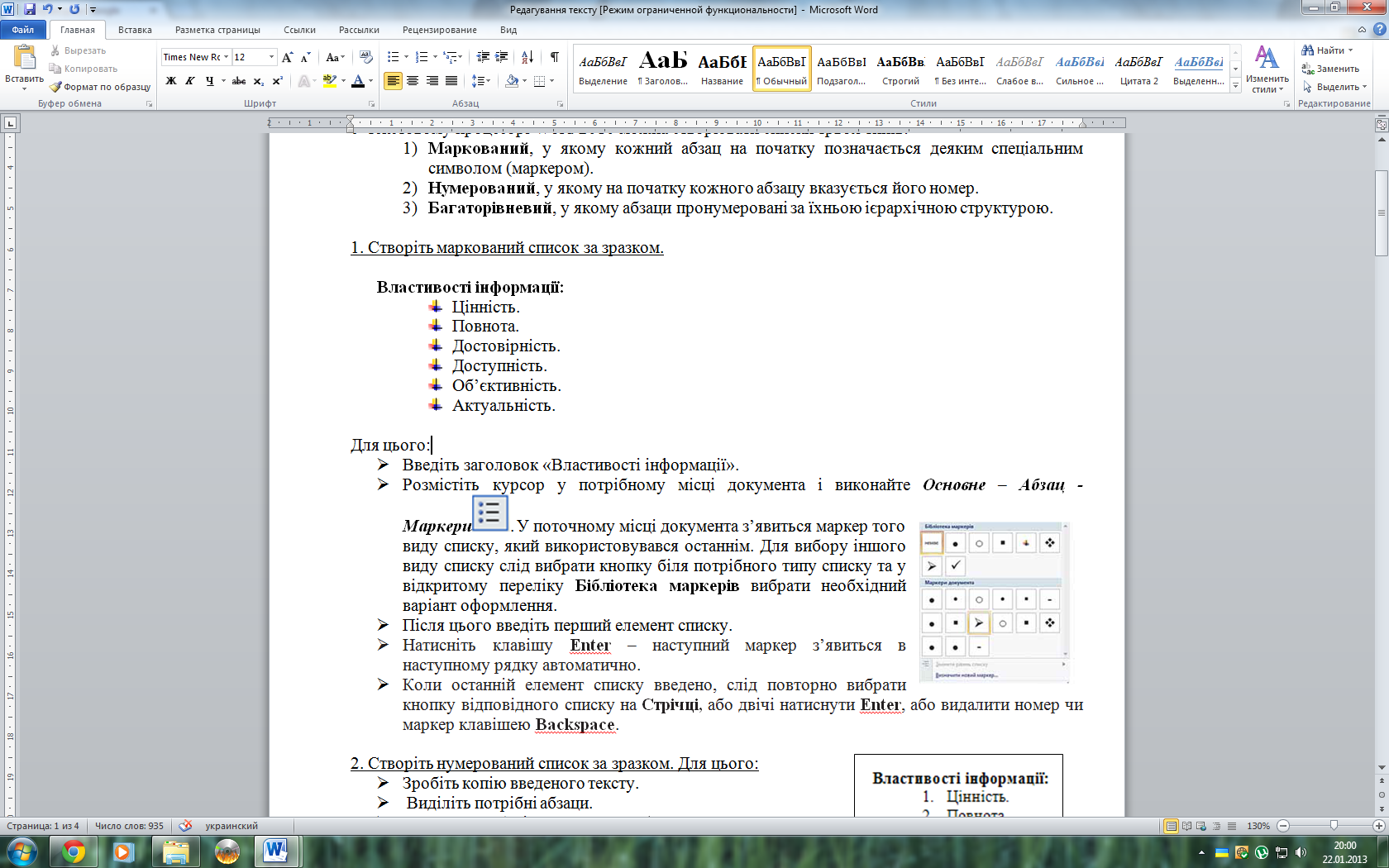Screen dimensions: 1389x868
Task: Toggle Italic (К) formatting
Action: pyautogui.click(x=190, y=81)
